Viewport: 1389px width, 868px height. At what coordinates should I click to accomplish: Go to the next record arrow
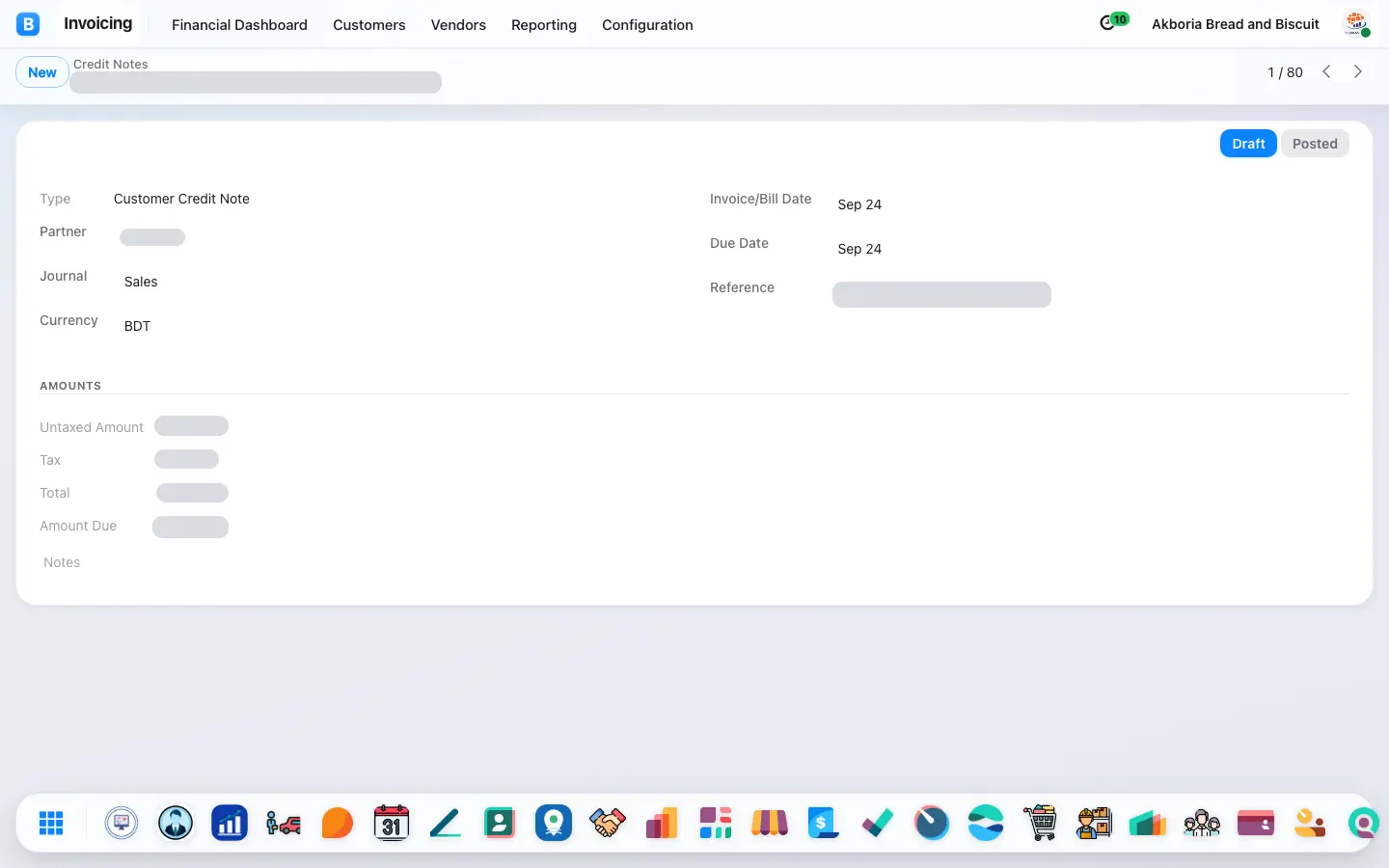(1358, 72)
